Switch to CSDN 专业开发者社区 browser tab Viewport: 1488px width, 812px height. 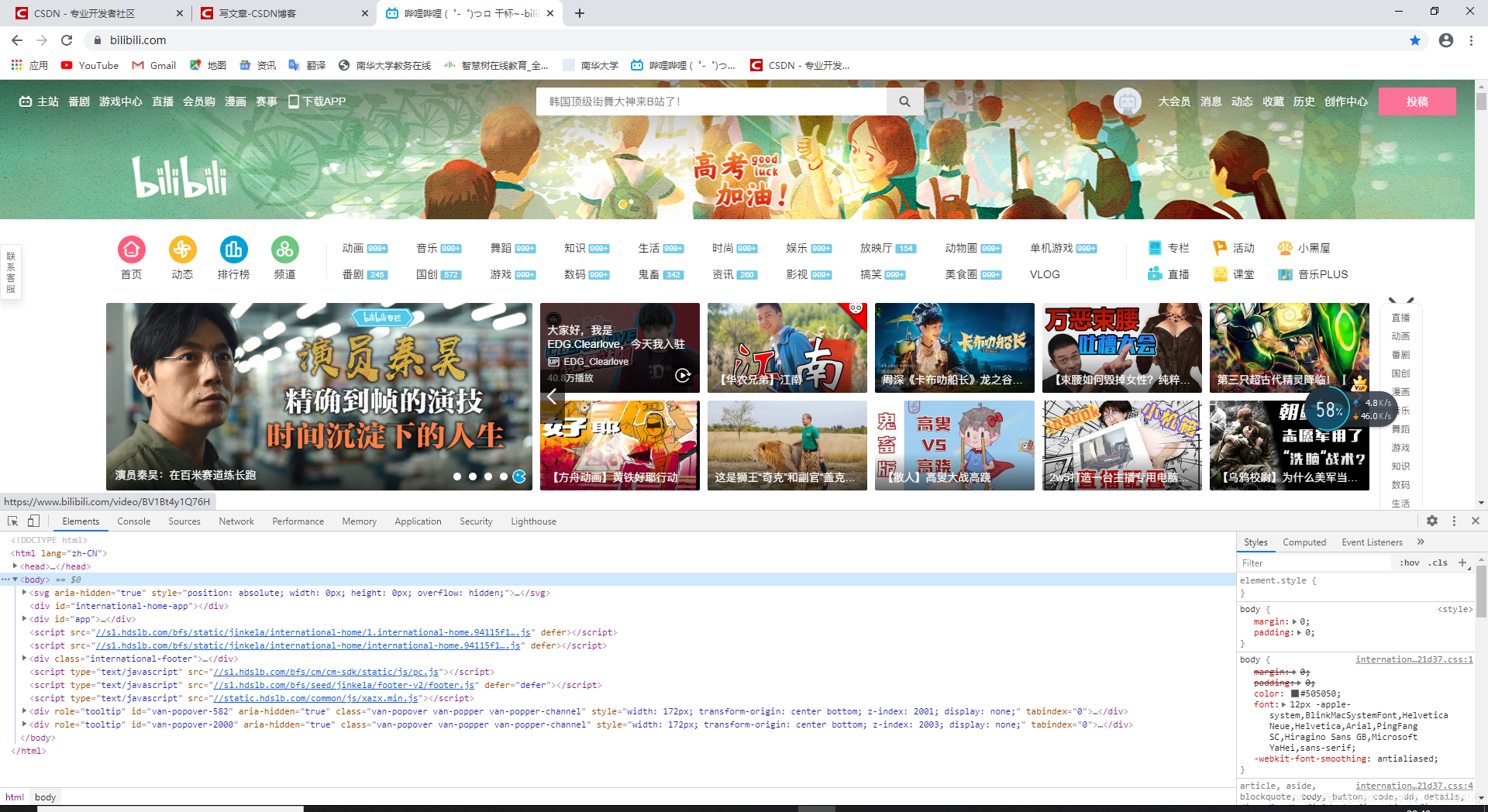tap(99, 13)
